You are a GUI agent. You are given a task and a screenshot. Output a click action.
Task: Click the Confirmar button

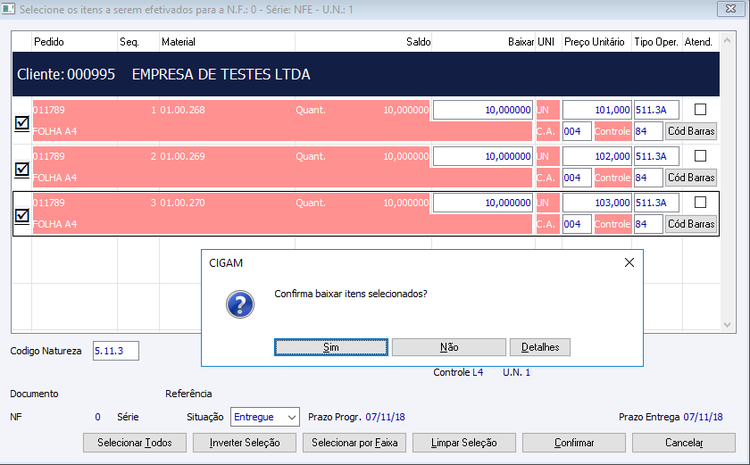(574, 443)
